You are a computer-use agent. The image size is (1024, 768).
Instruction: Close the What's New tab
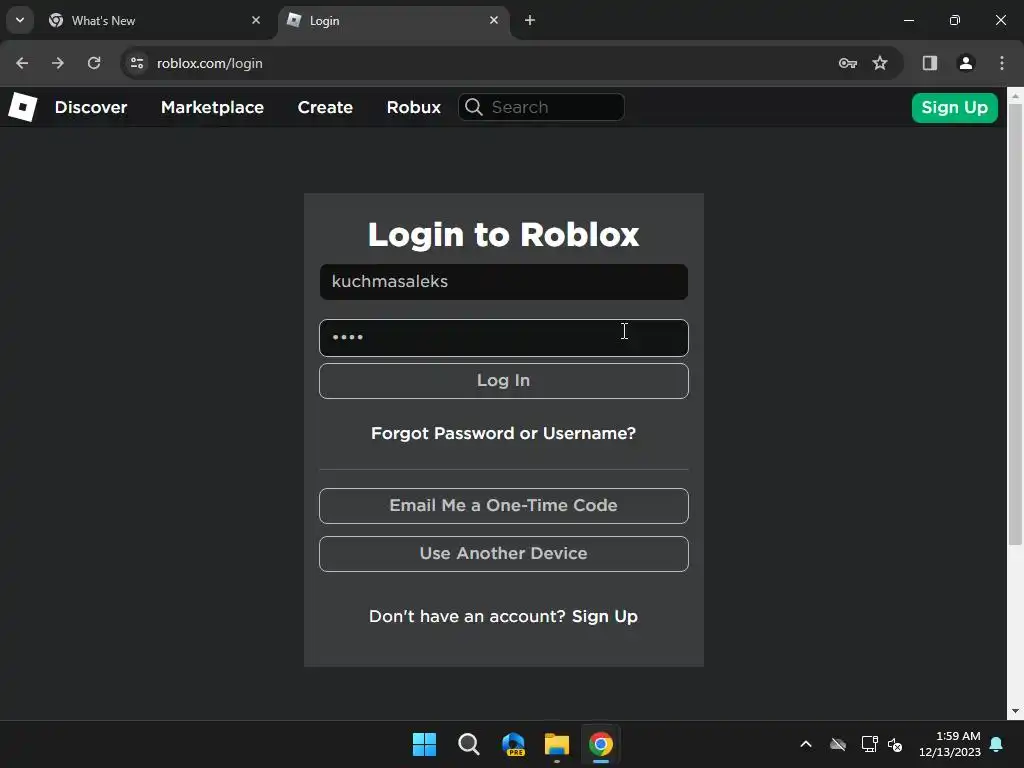256,20
